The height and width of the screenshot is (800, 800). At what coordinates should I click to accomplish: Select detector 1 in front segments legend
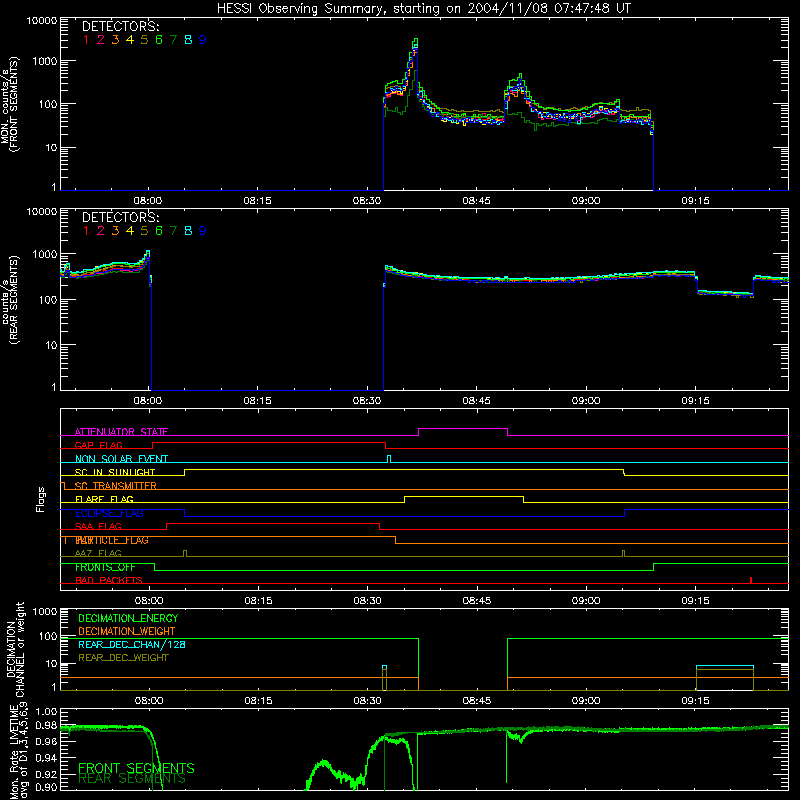[x=86, y=39]
